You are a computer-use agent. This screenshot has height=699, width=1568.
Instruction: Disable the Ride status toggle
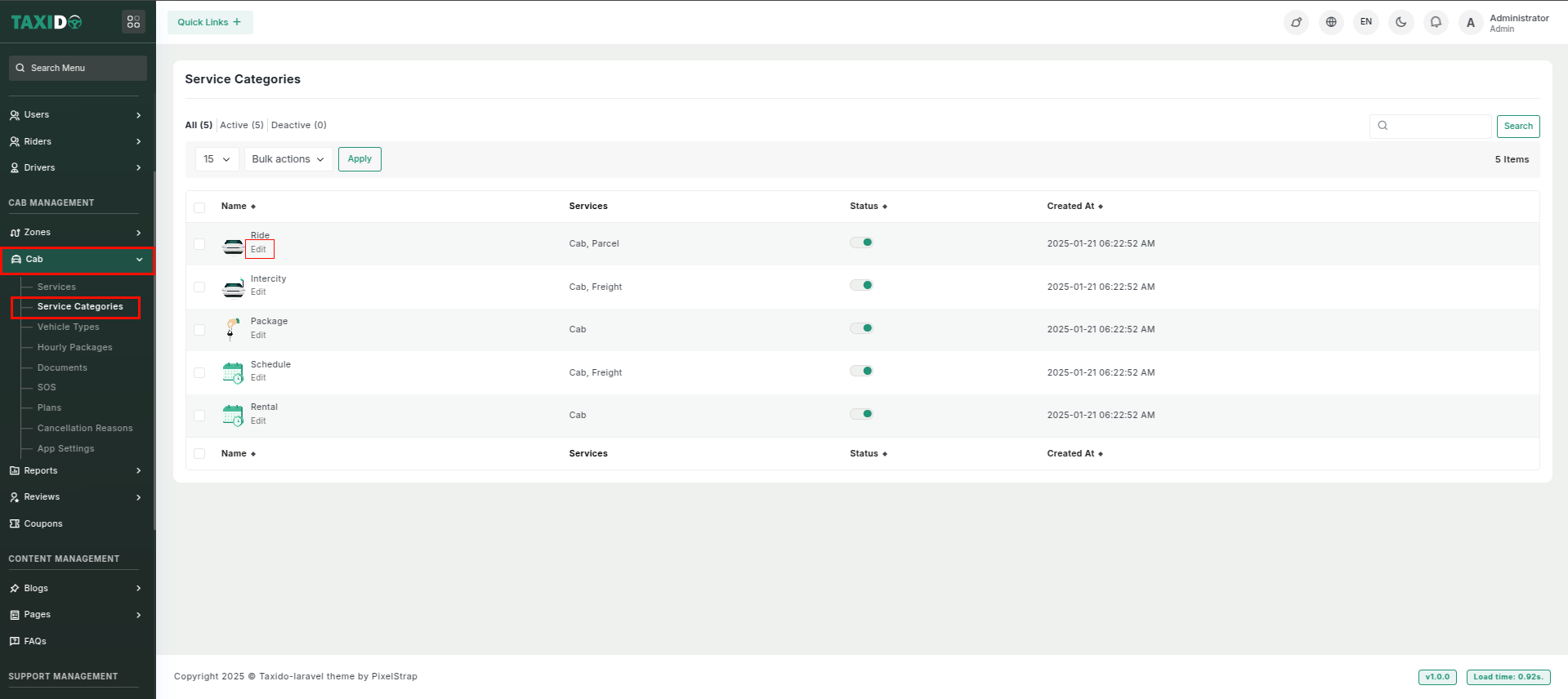pyautogui.click(x=861, y=243)
